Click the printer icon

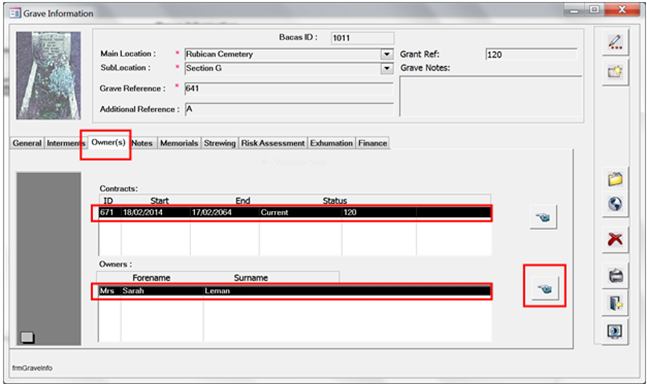pyautogui.click(x=615, y=275)
